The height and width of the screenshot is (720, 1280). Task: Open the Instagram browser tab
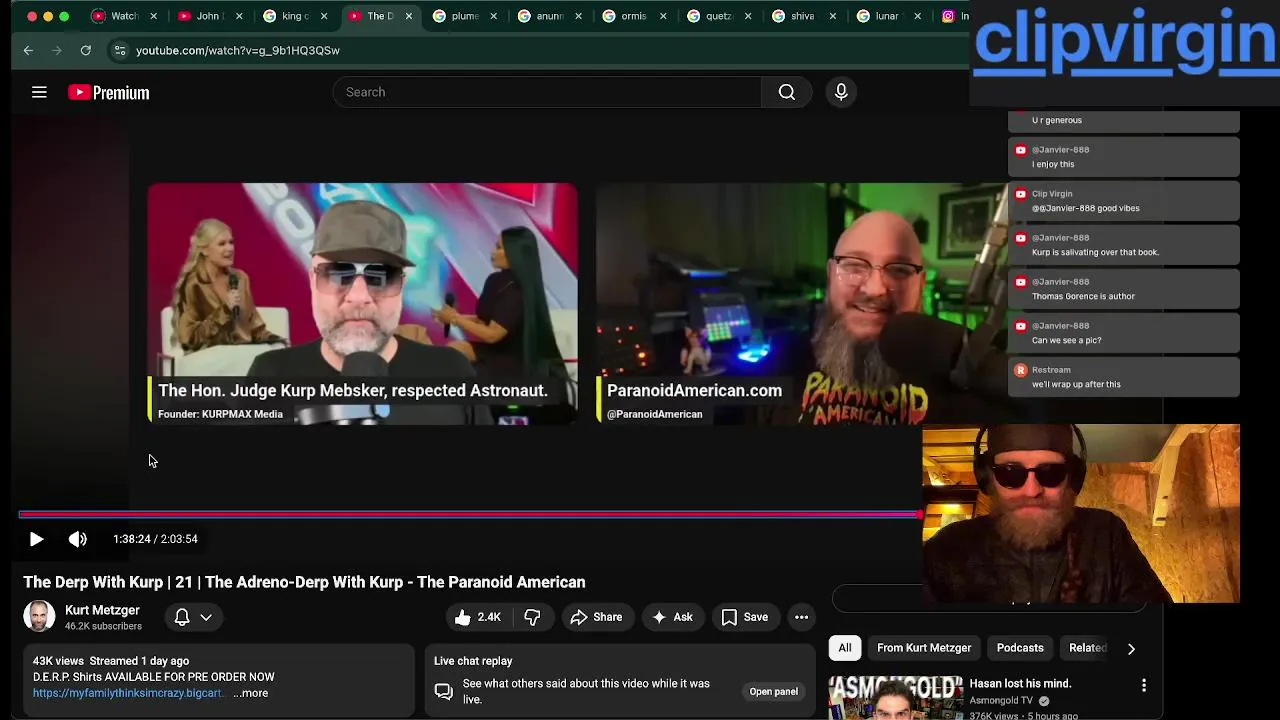(x=955, y=16)
